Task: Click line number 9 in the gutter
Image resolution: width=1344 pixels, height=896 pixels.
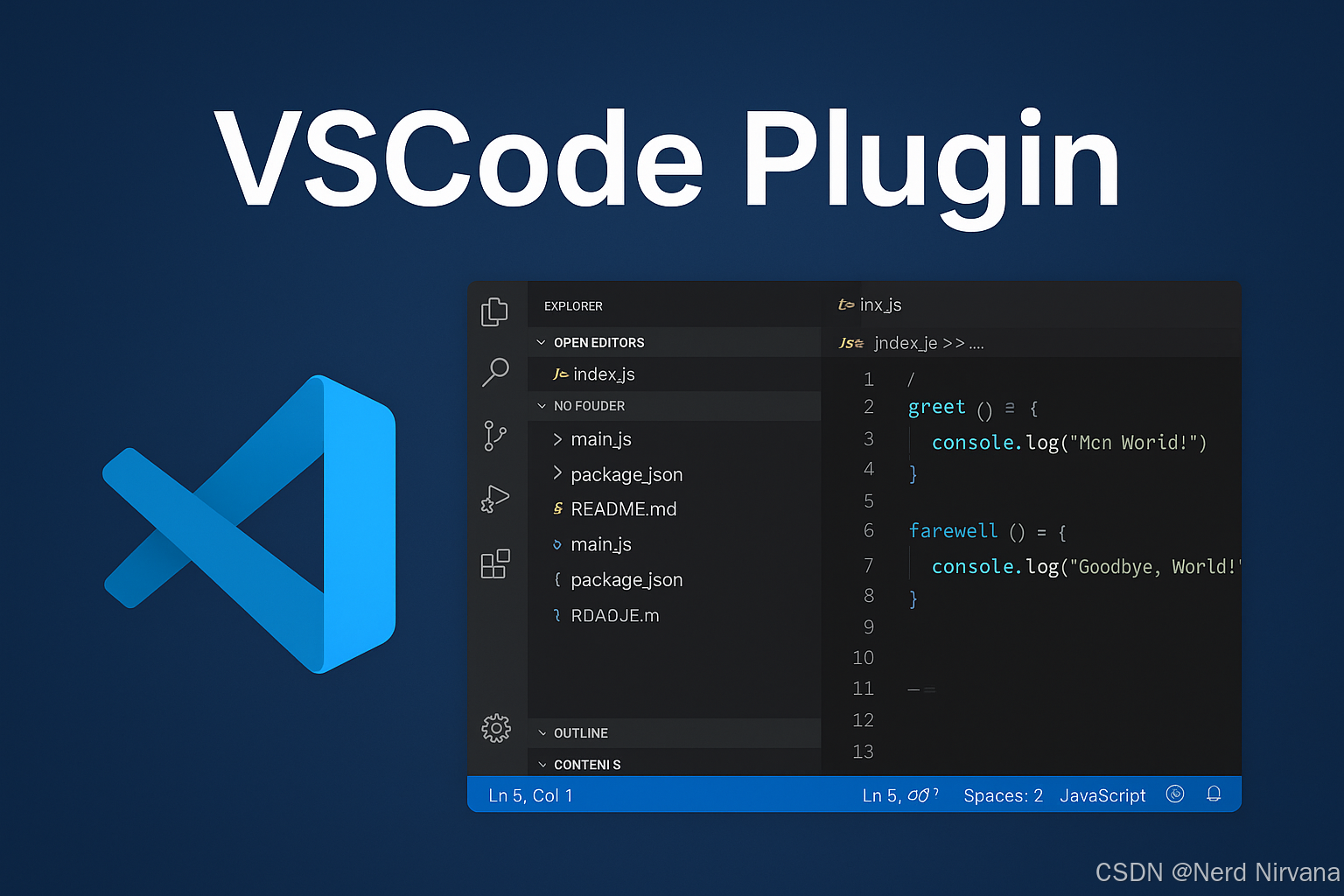Action: pyautogui.click(x=869, y=626)
